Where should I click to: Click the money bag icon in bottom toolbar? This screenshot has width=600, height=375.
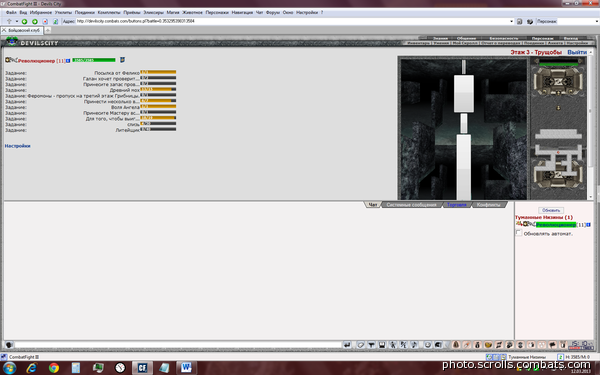(x=477, y=345)
